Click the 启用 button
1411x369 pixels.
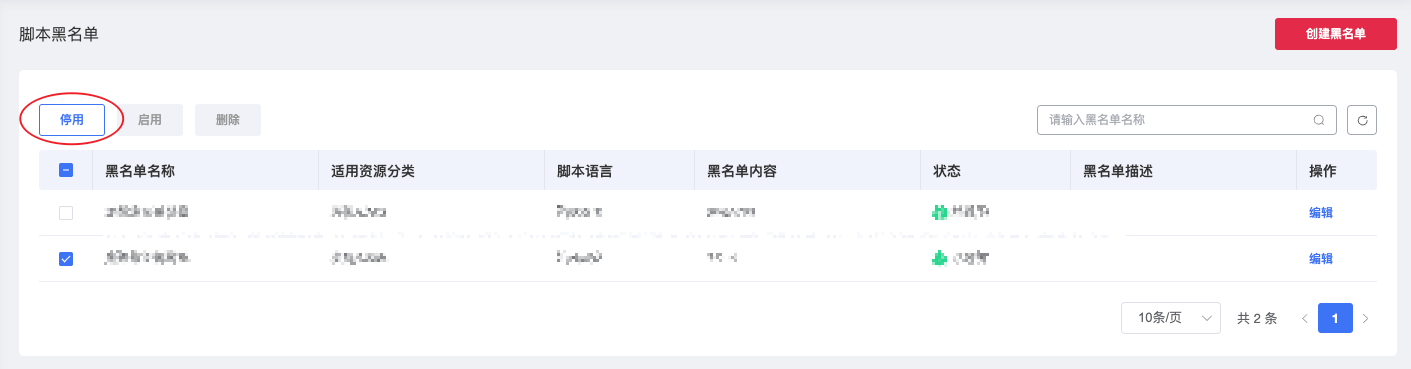click(x=150, y=120)
